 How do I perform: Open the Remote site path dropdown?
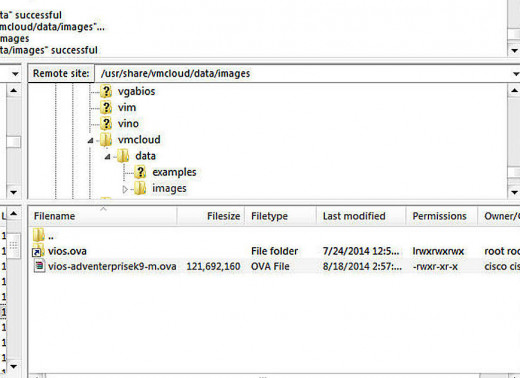(515, 74)
